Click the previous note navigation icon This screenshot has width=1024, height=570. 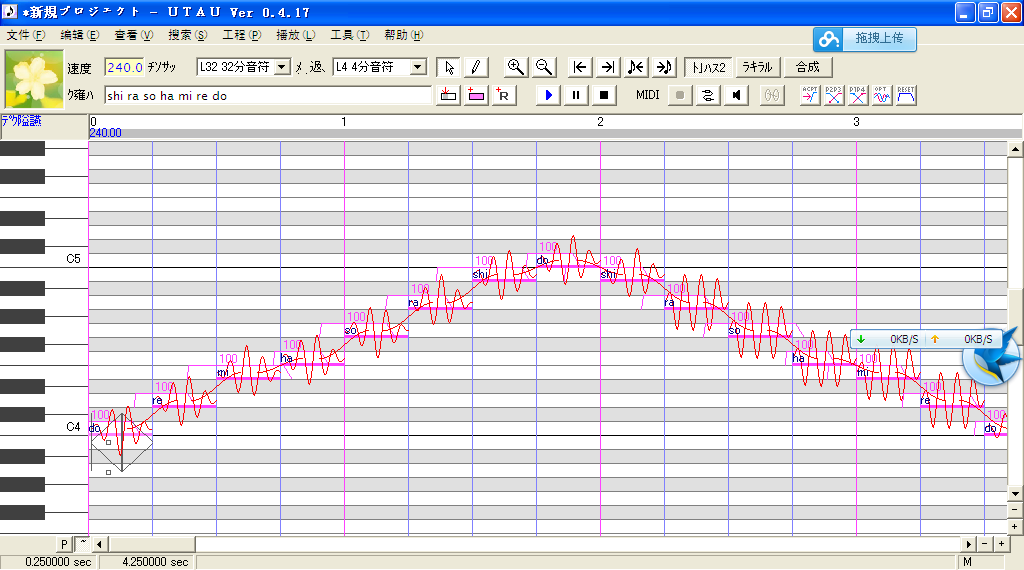635,67
